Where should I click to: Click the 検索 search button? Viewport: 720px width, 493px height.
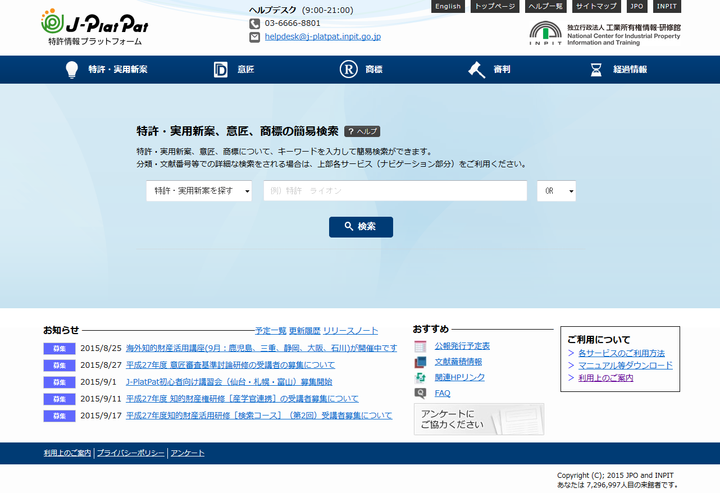click(361, 227)
